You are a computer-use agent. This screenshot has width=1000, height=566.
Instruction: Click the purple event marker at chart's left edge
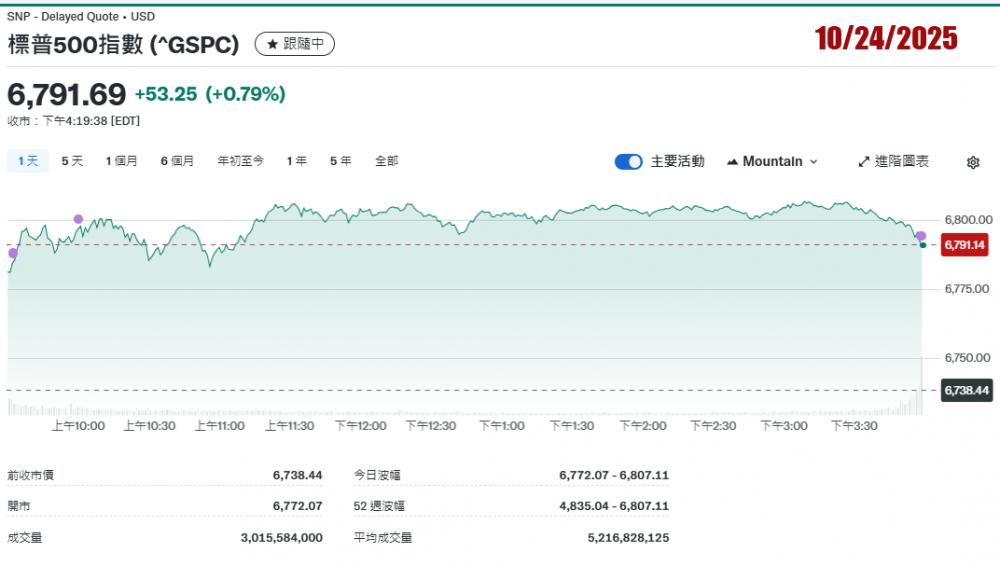point(13,253)
